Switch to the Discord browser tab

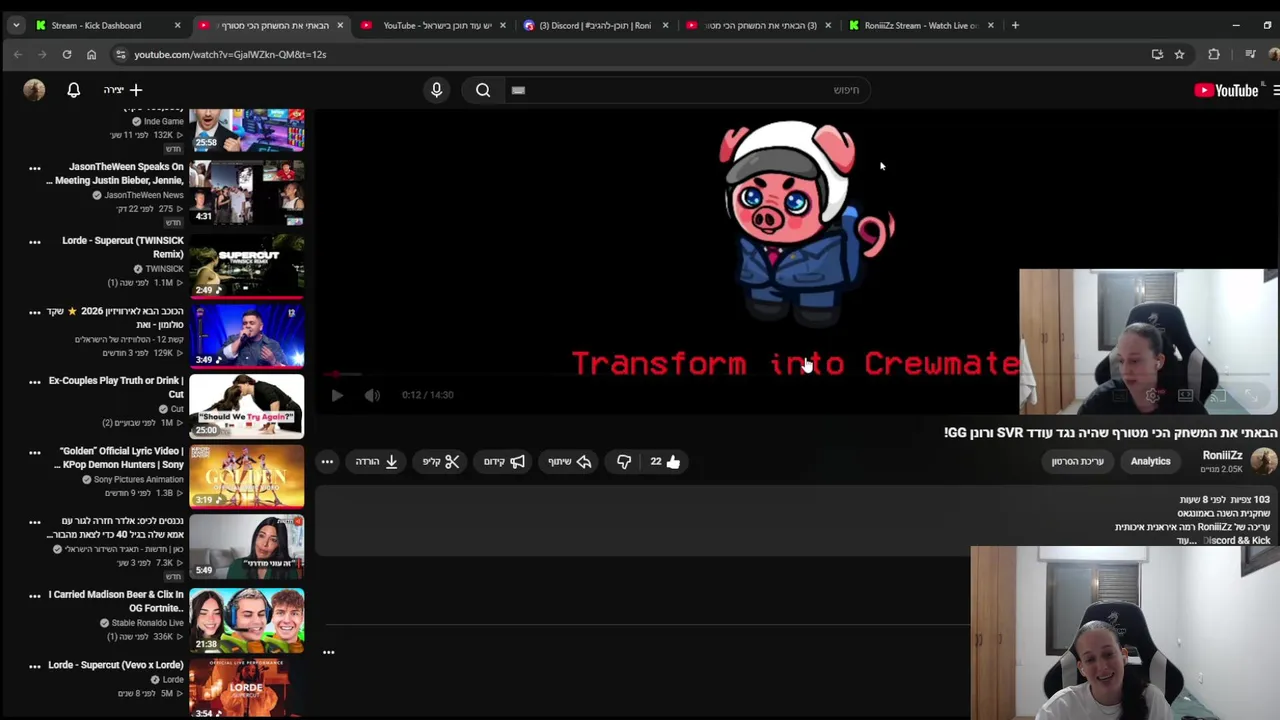594,25
